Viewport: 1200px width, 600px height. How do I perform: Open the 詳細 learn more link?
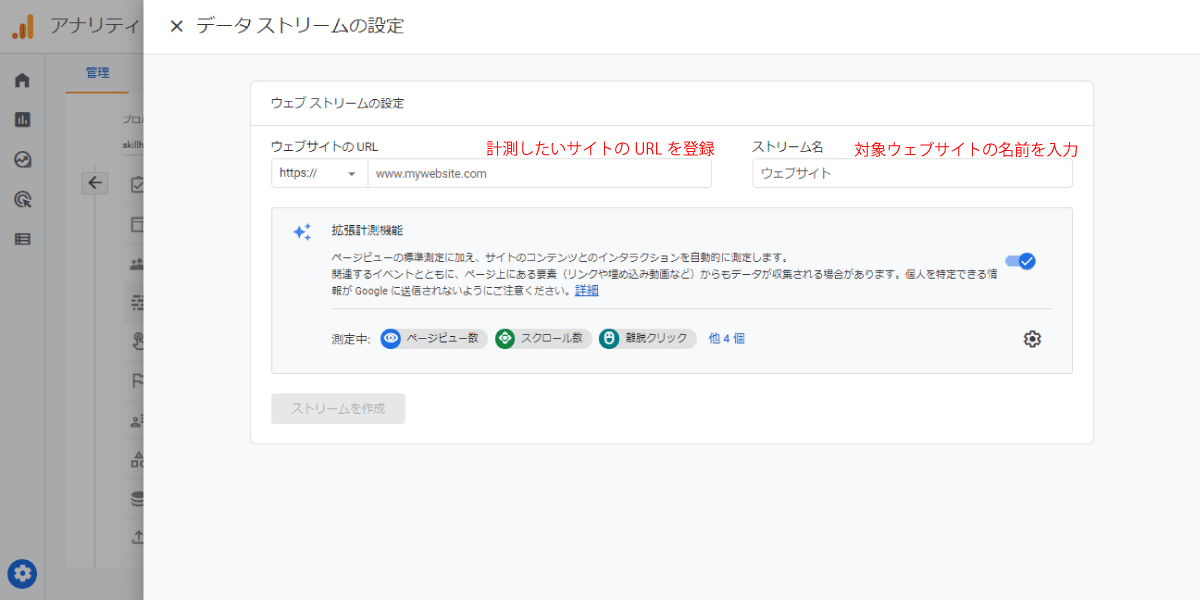587,290
